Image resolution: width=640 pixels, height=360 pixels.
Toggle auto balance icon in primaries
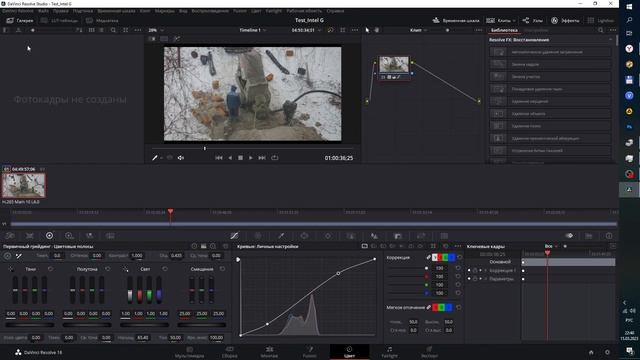pyautogui.click(x=7, y=256)
